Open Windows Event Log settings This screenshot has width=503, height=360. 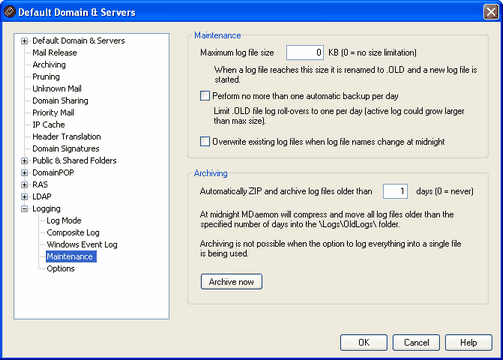point(82,245)
